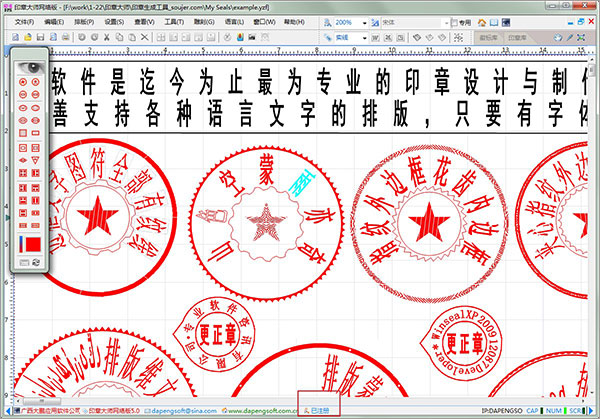The image size is (600, 419).
Task: Click the www.dapengsoft.com.cn website link
Action: coord(262,411)
